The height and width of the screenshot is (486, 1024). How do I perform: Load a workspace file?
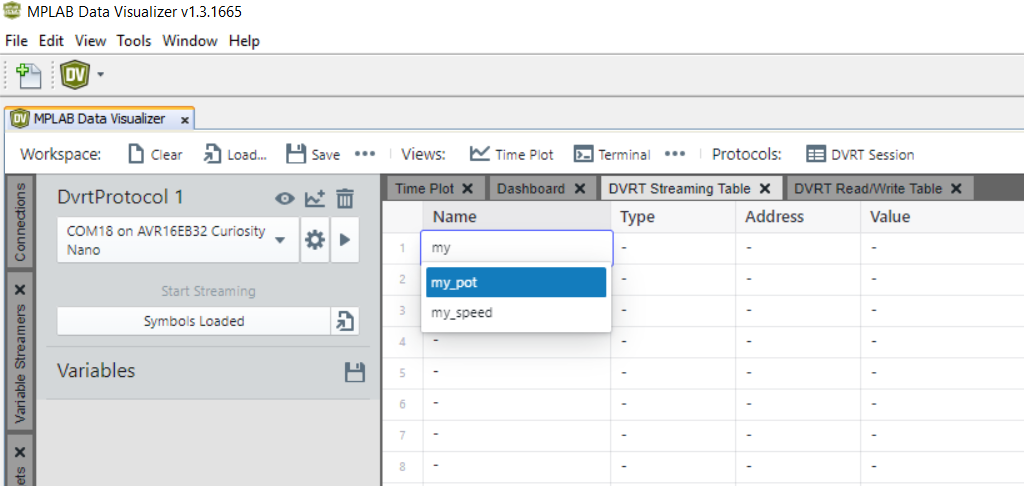tap(236, 155)
